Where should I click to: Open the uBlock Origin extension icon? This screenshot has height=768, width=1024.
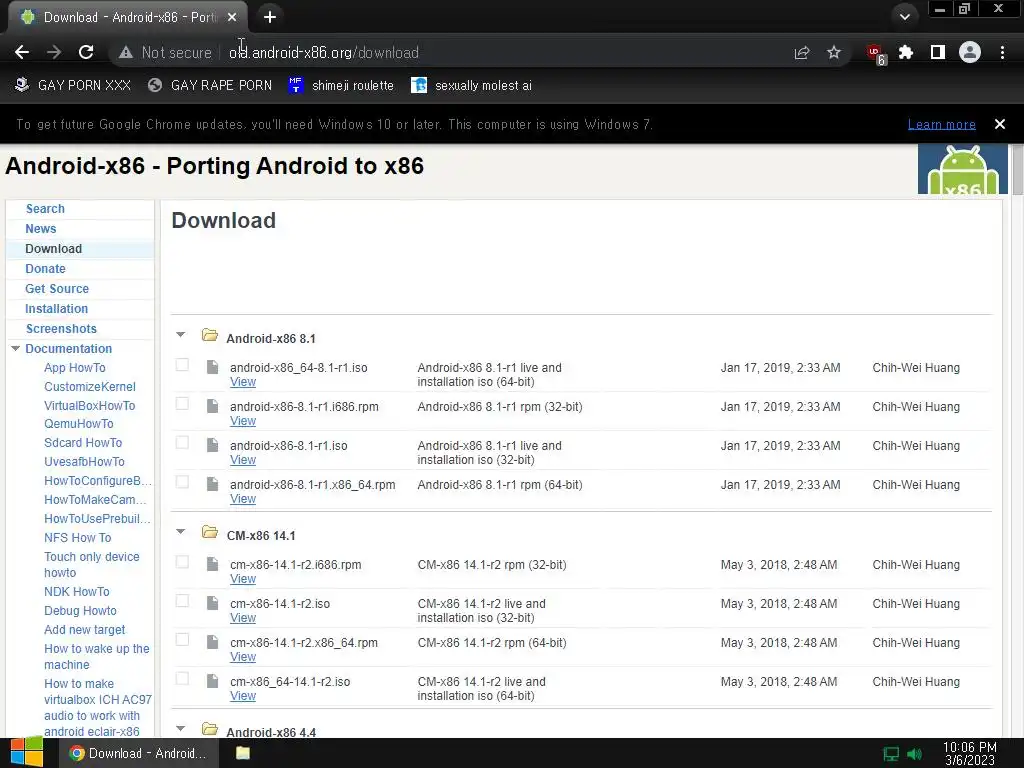[876, 54]
